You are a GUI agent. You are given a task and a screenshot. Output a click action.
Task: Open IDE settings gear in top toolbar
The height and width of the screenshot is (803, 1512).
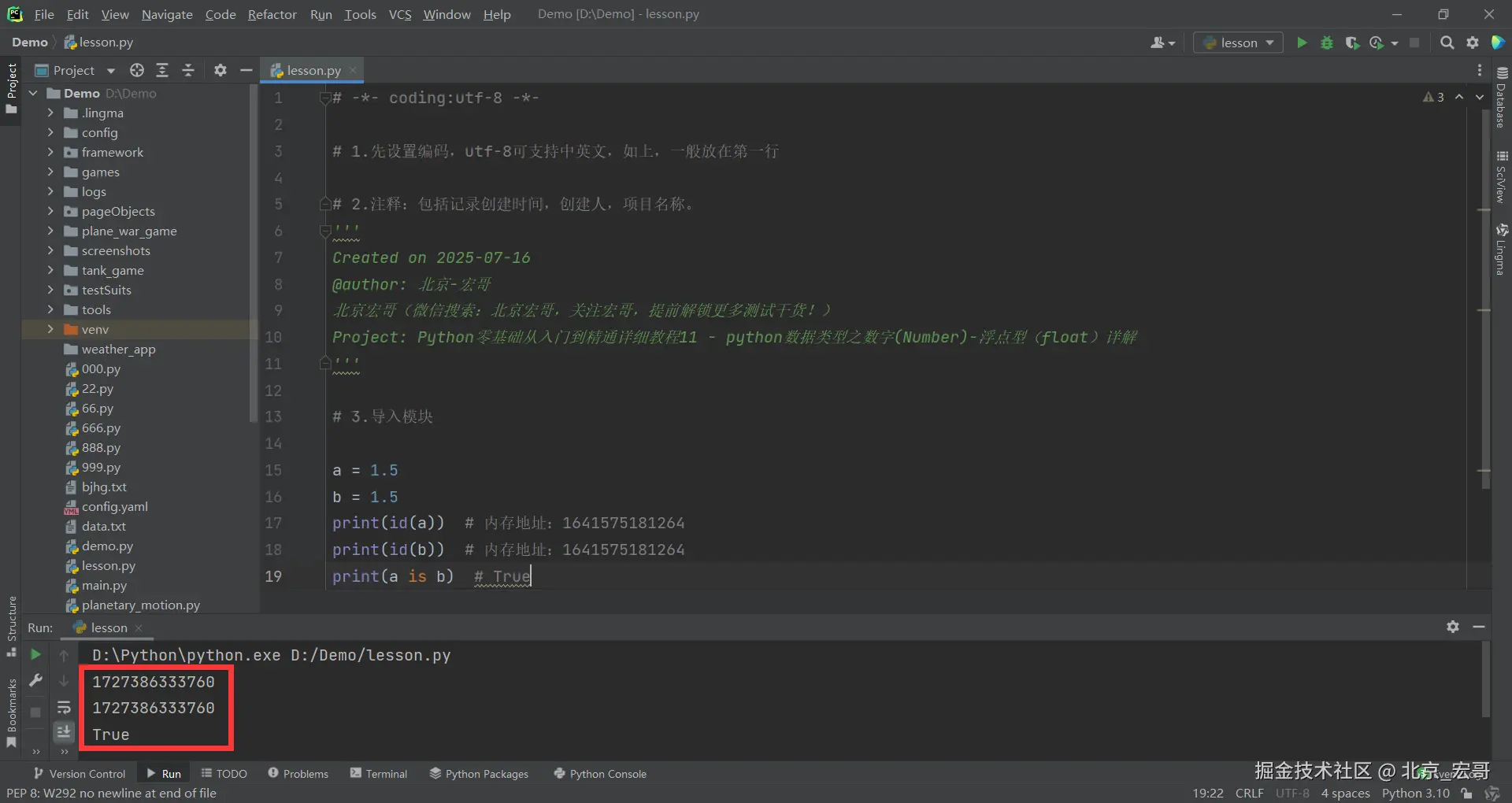[x=1473, y=43]
